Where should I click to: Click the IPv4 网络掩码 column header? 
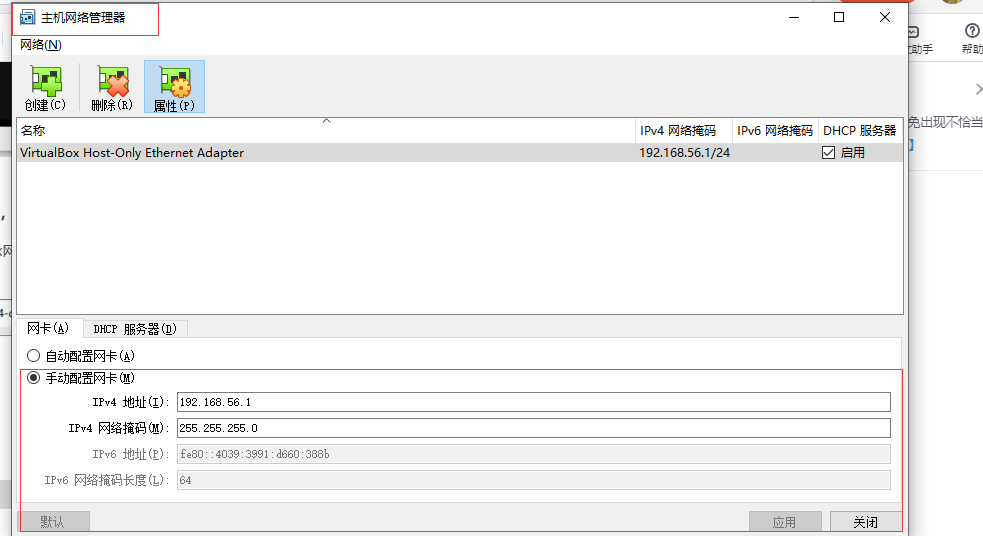coord(684,130)
